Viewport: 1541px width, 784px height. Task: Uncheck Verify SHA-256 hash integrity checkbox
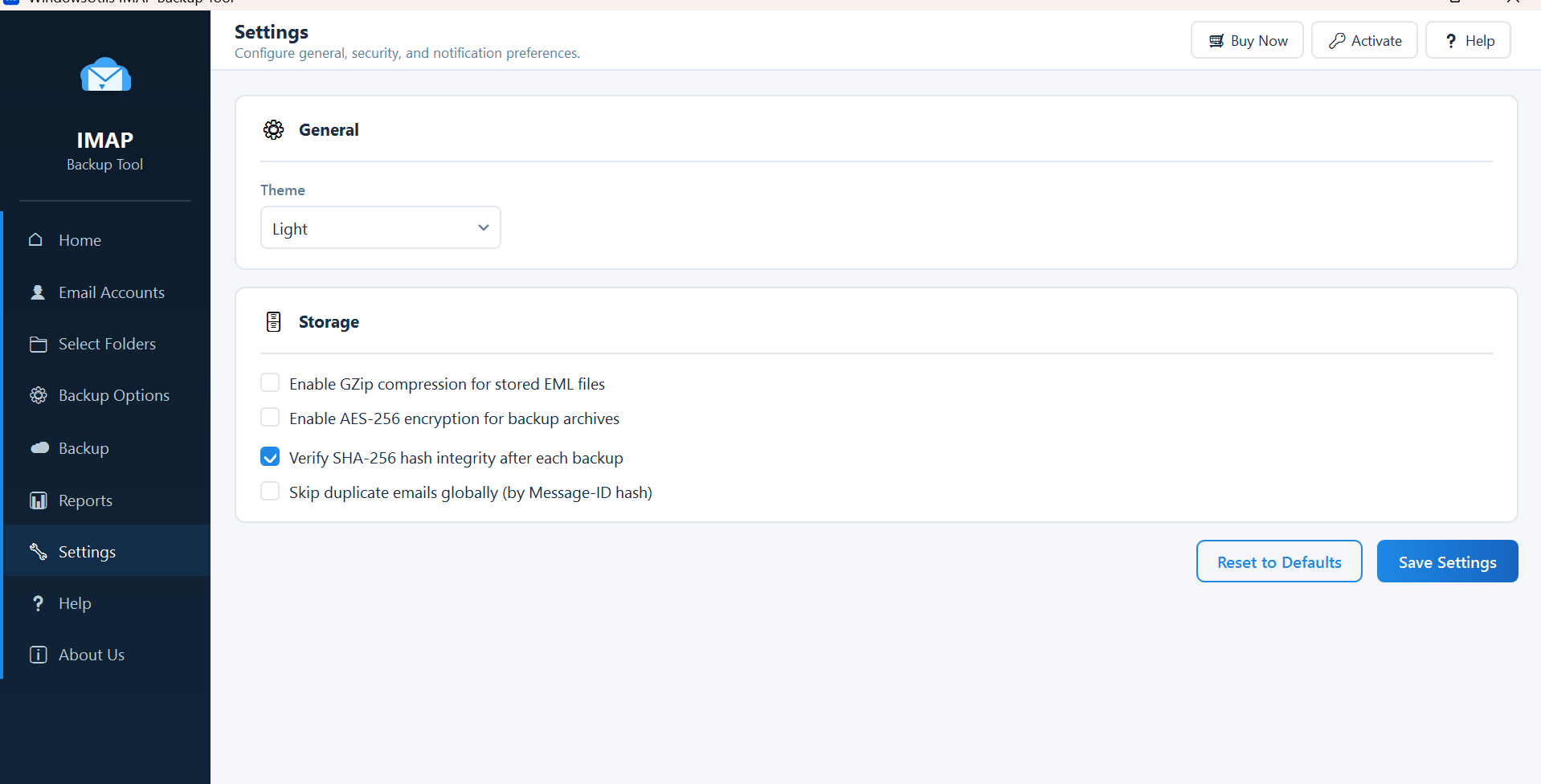tap(270, 456)
